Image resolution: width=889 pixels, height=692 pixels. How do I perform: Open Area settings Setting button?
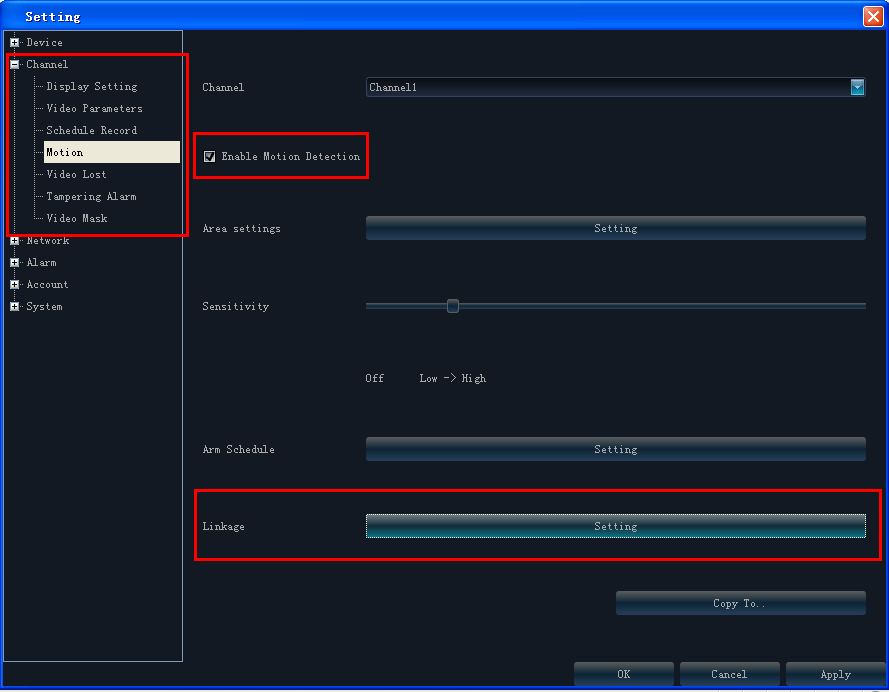pos(616,228)
